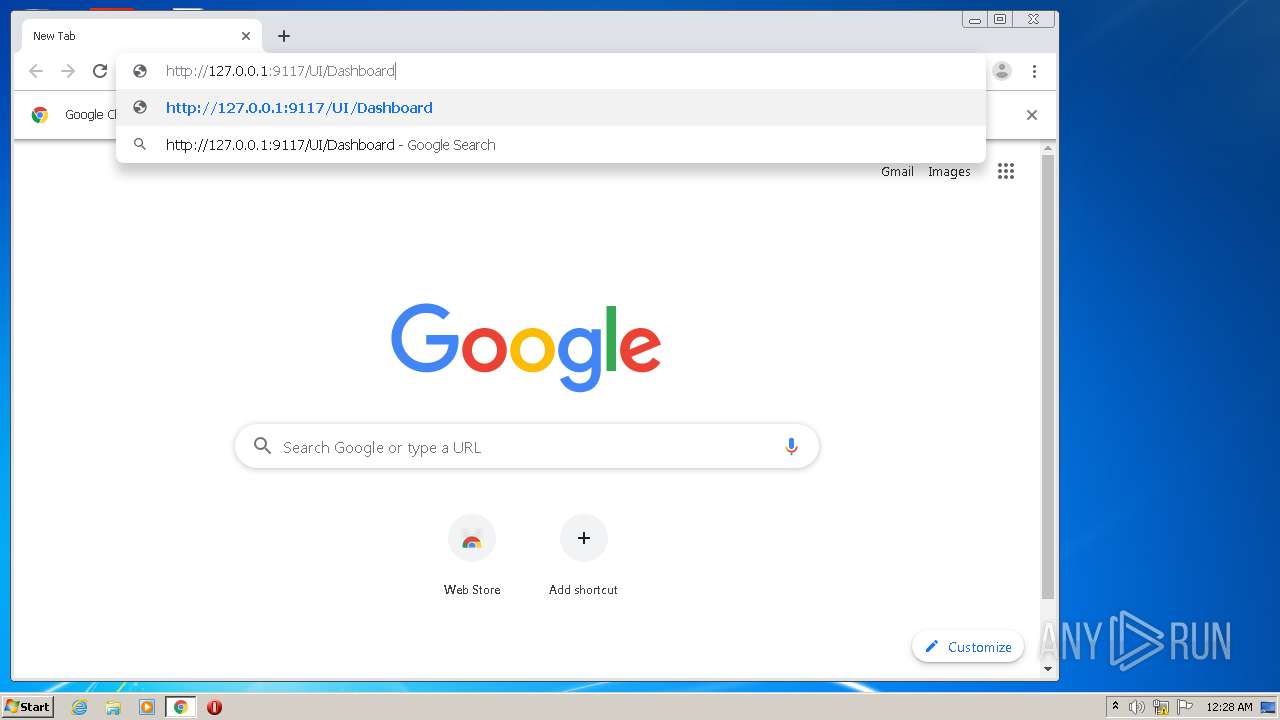
Task: Open the Windows Start menu
Action: (27, 707)
